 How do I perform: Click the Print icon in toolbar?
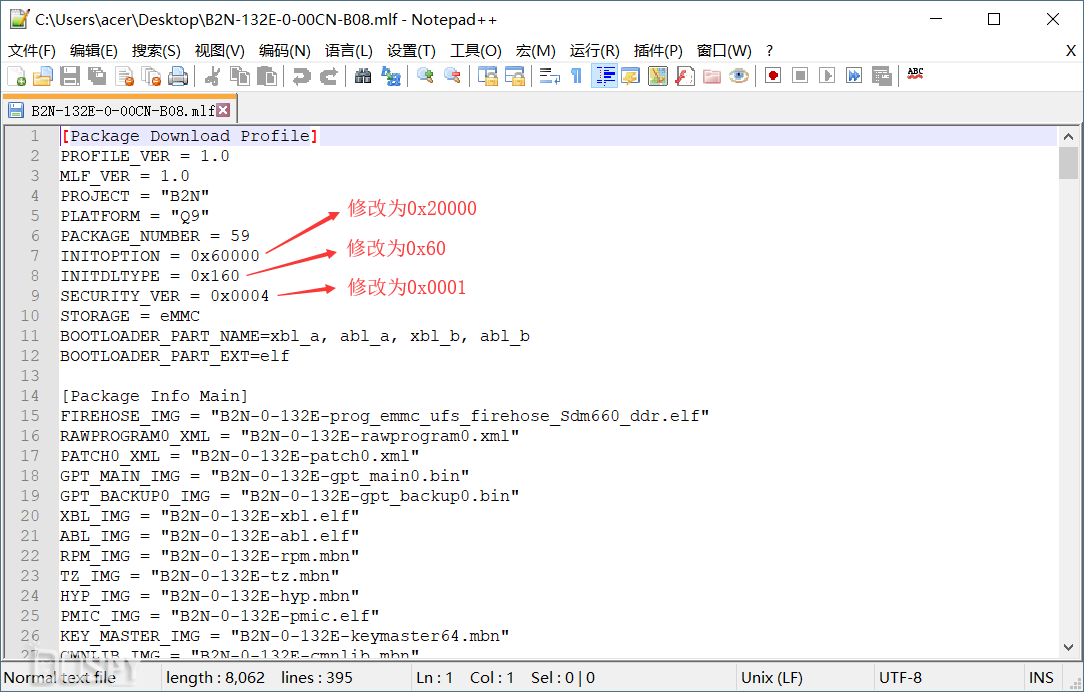(178, 76)
